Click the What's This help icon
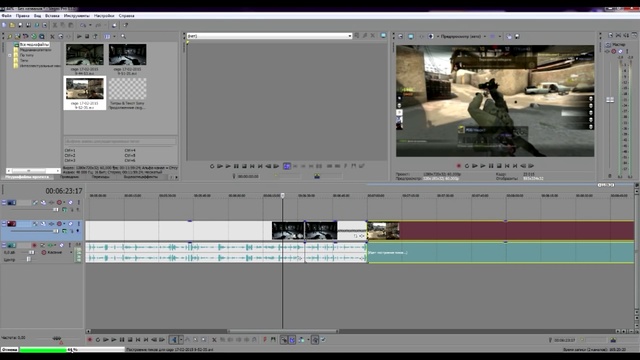 (125, 25)
